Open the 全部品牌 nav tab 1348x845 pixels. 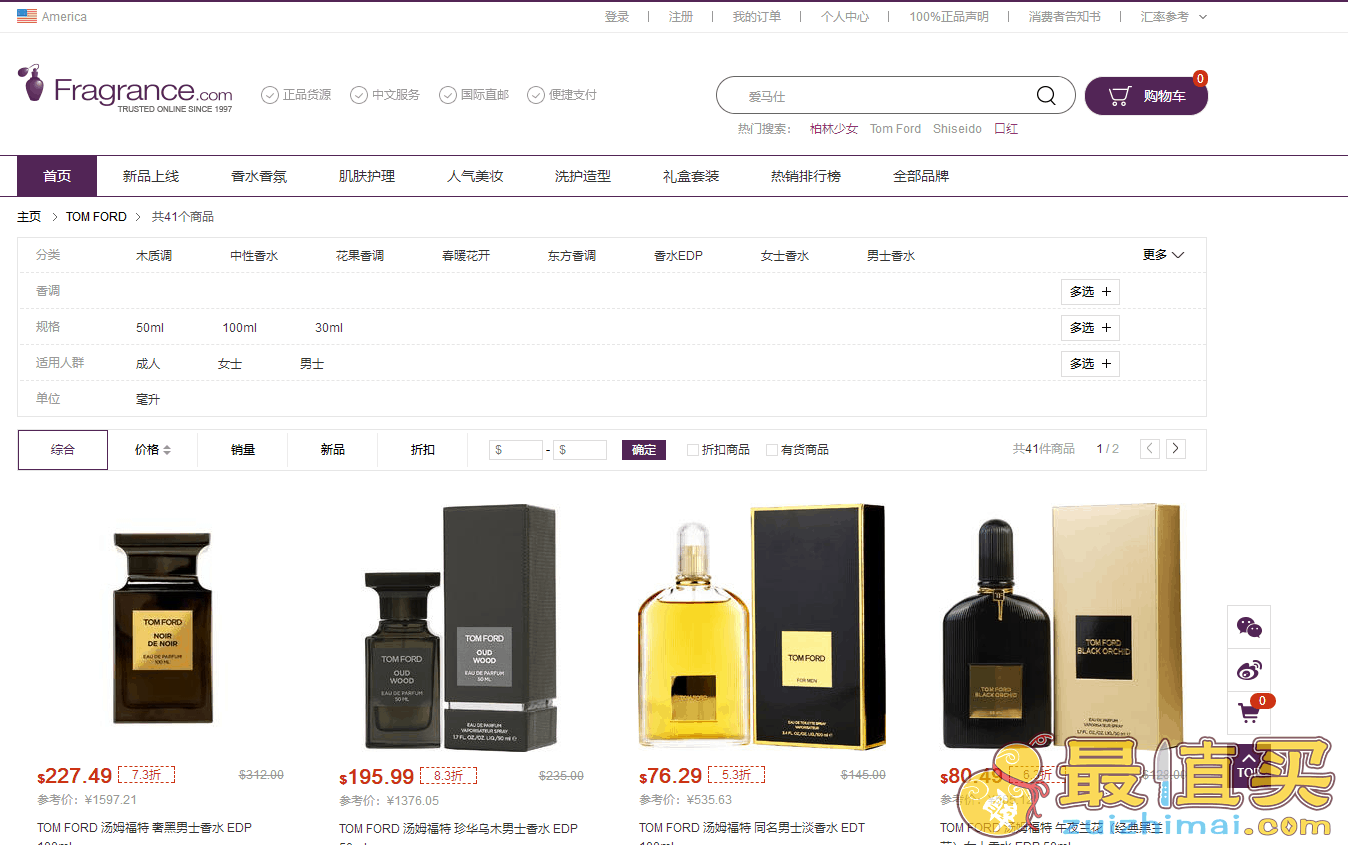[x=921, y=176]
